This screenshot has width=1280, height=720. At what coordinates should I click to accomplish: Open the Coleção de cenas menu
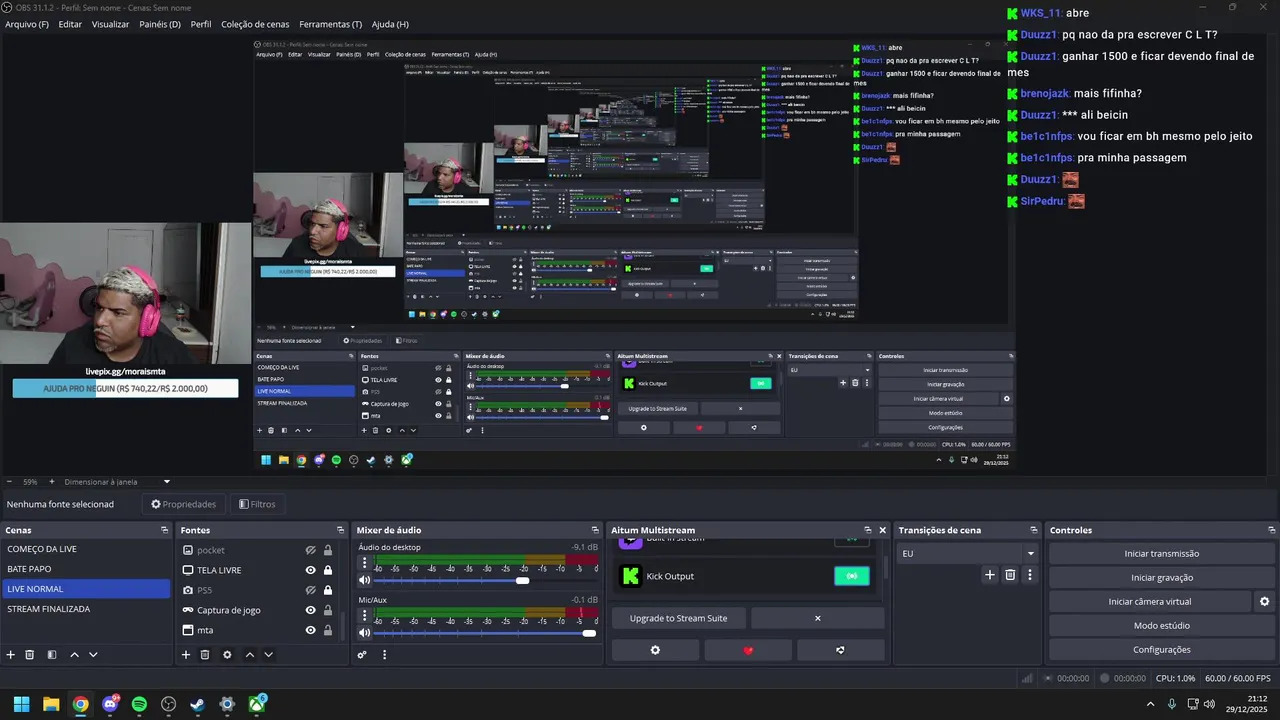tap(255, 24)
